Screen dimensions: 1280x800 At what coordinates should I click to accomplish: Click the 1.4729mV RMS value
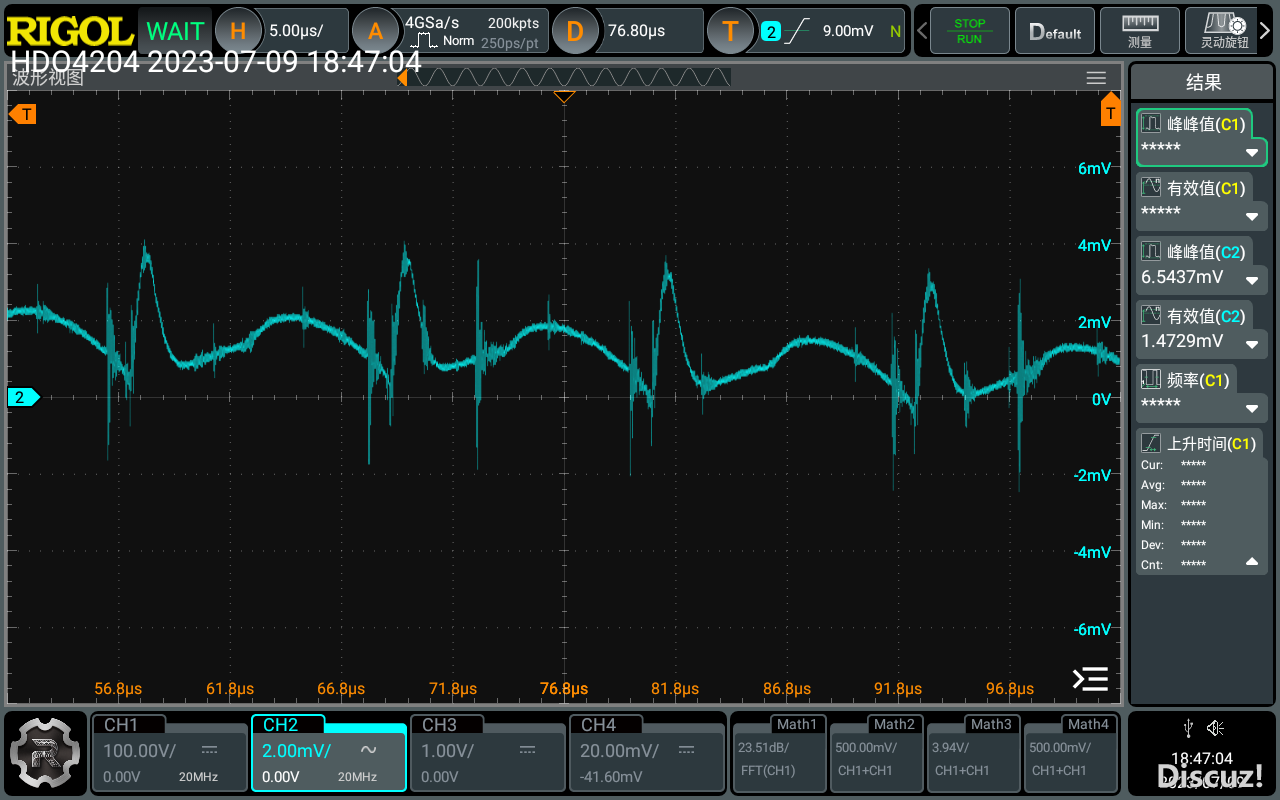(1182, 341)
